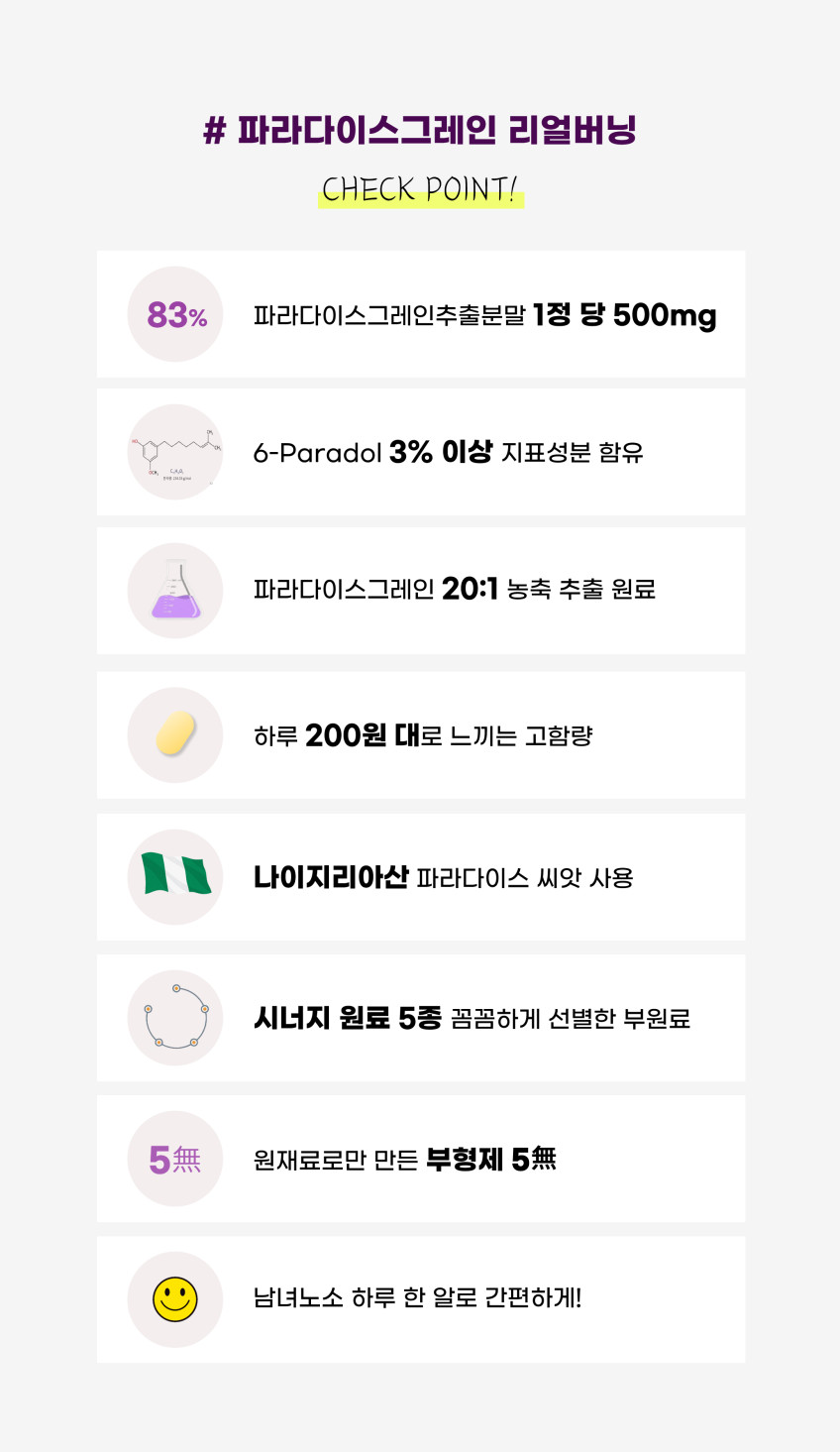Select the purple flask icon
Screen dimensions: 840x1452
point(175,590)
